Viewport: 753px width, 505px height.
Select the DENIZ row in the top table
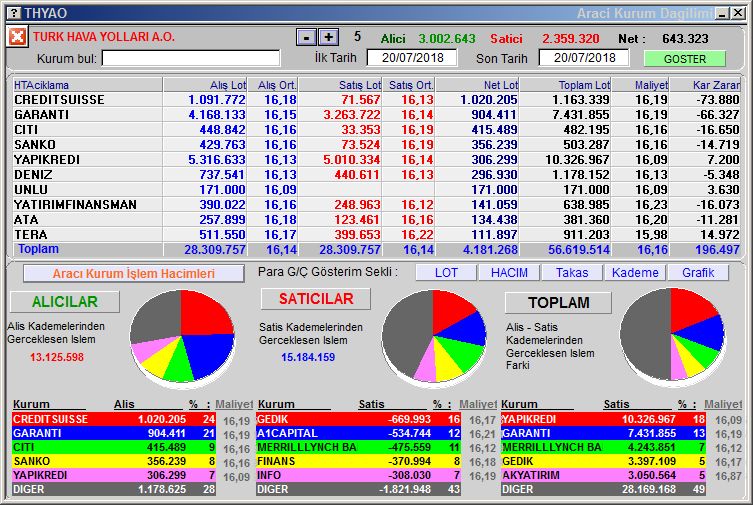(376, 175)
